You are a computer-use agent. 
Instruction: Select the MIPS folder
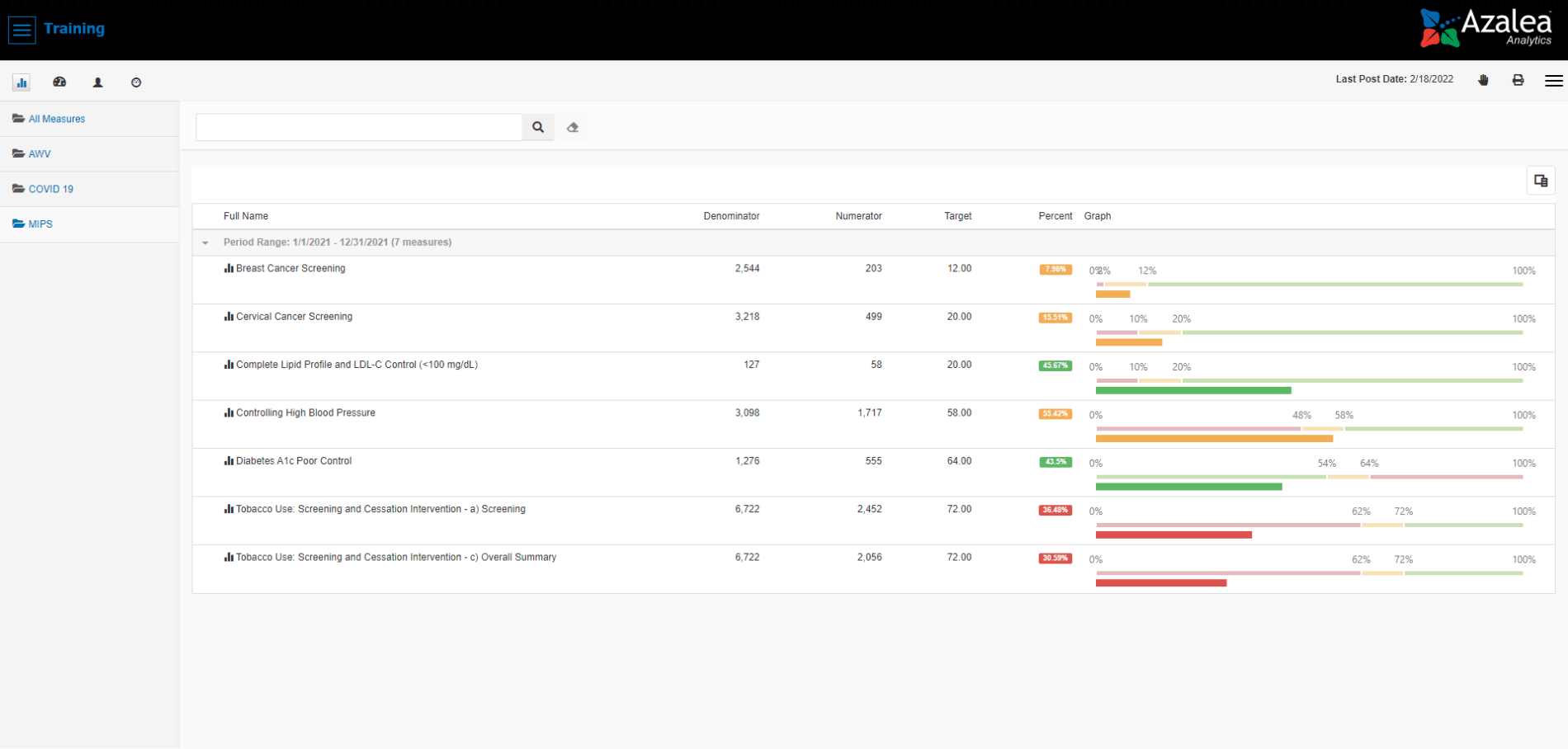click(40, 224)
